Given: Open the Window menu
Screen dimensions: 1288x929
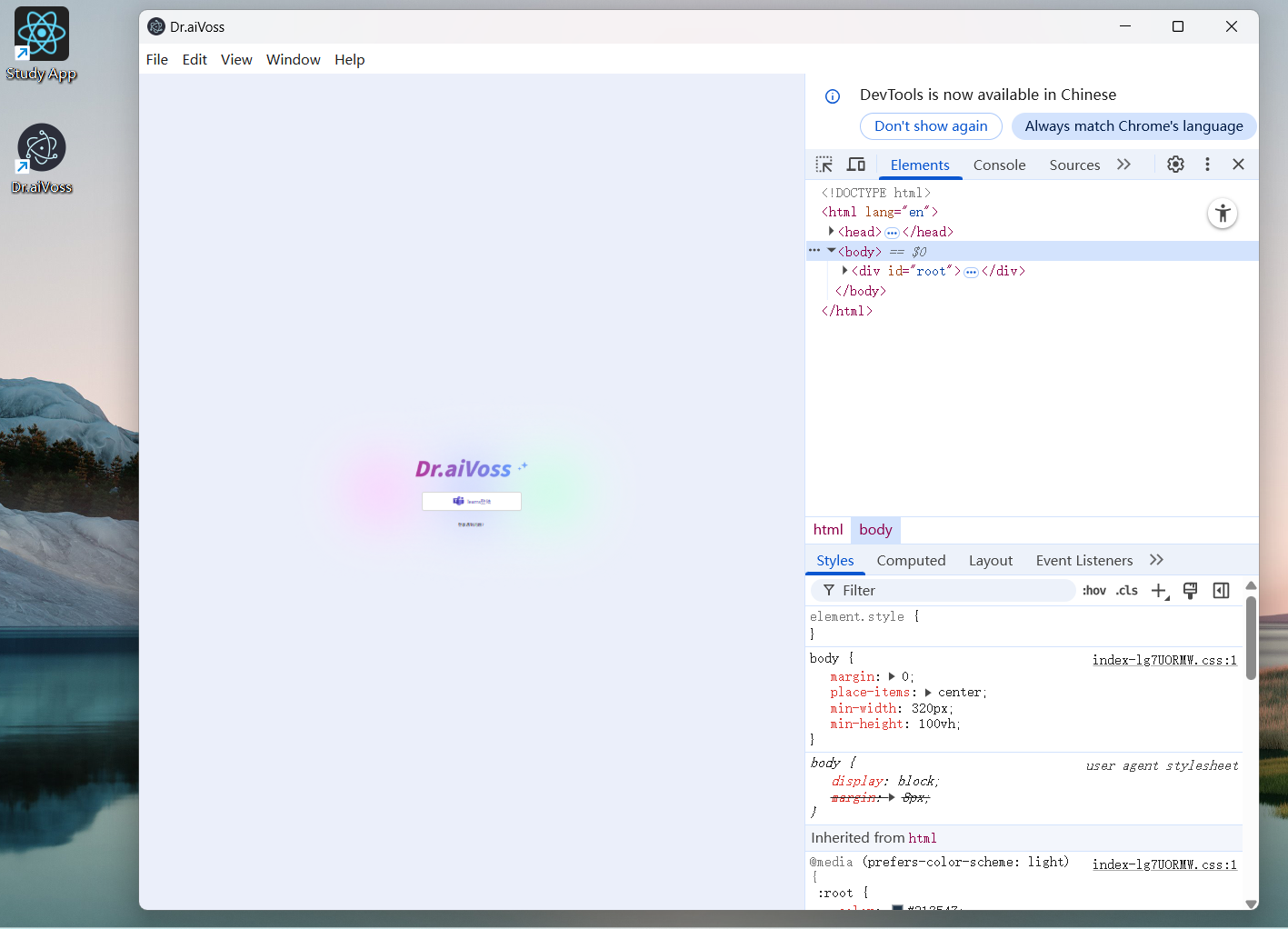Looking at the screenshot, I should click(x=293, y=59).
